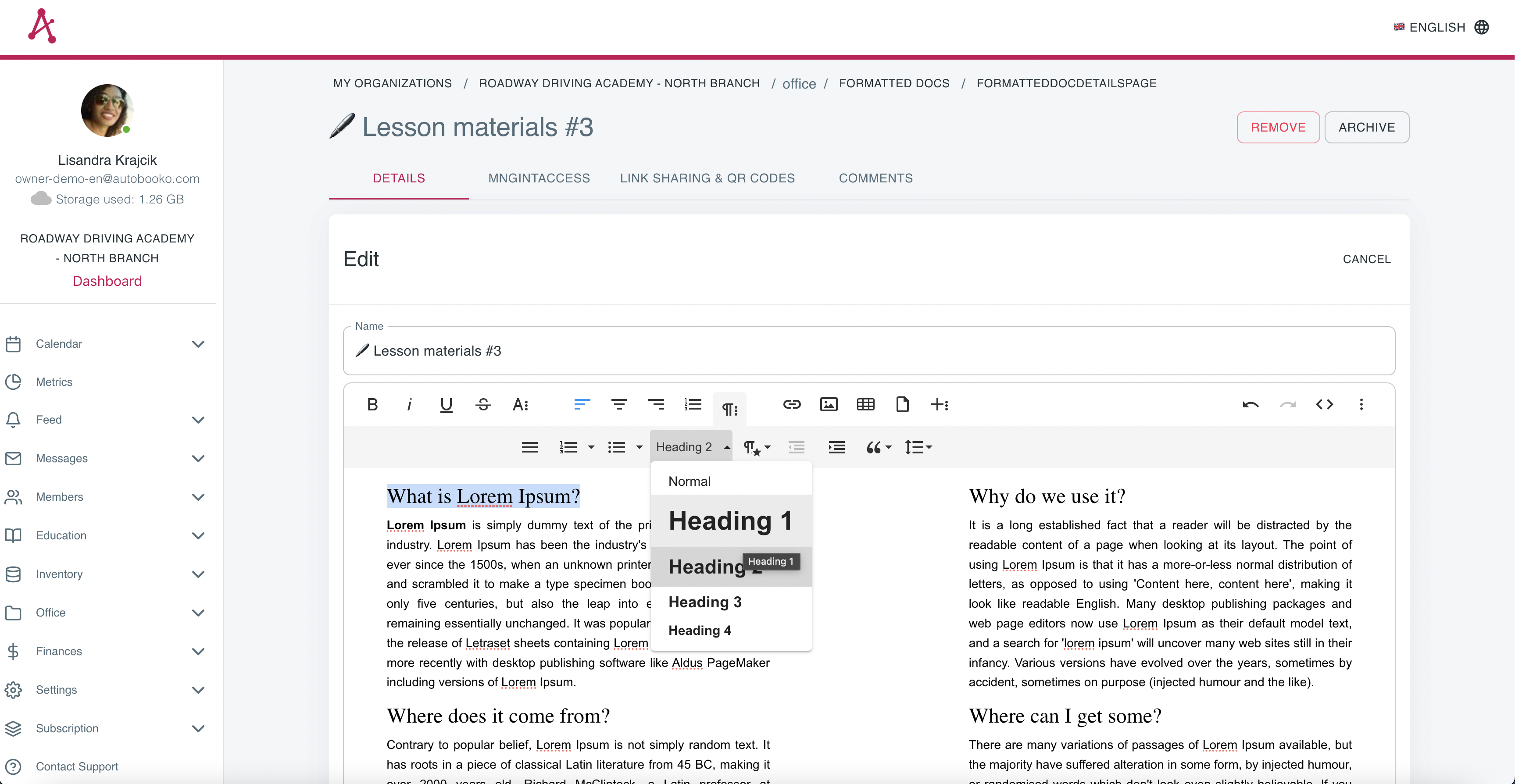Switch to the COMMENTS tab

876,178
